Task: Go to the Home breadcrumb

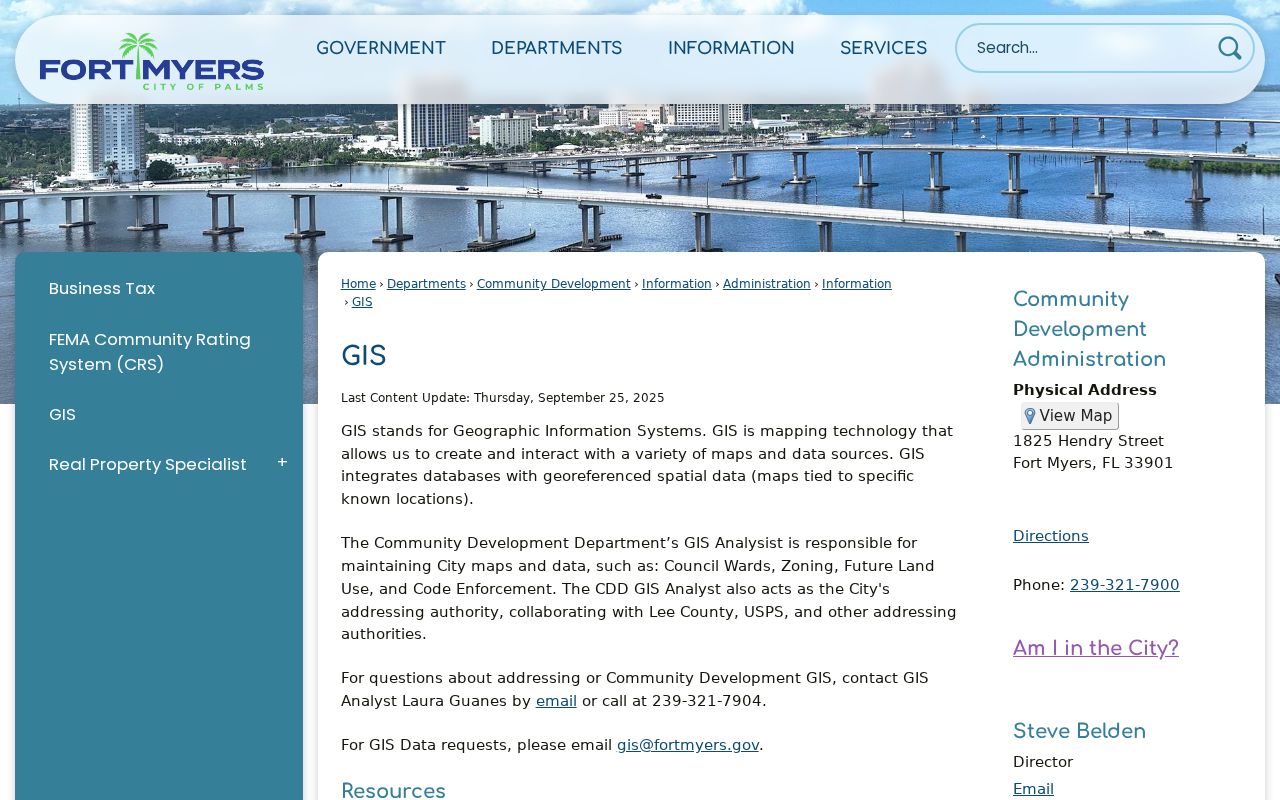Action: tap(358, 284)
